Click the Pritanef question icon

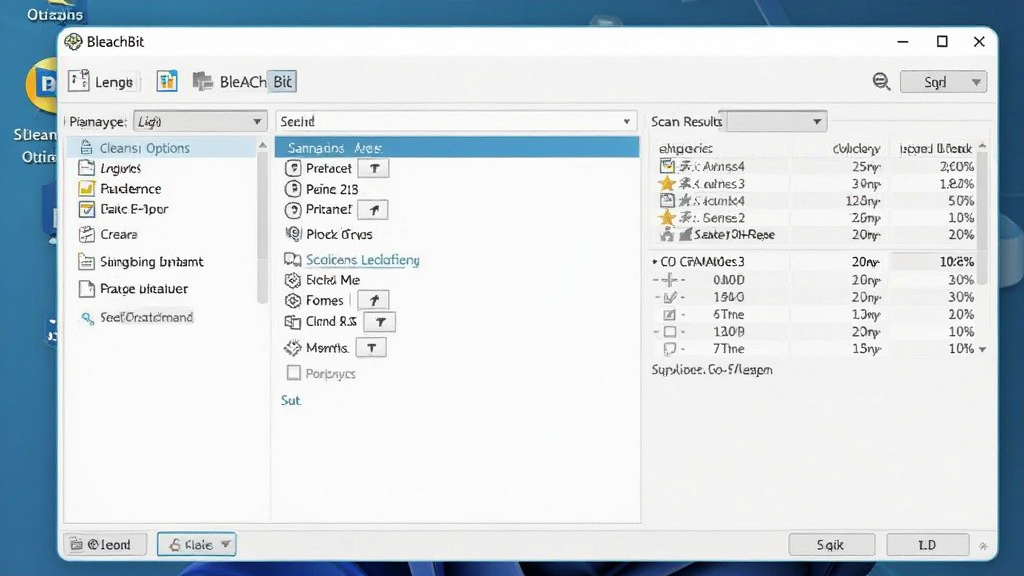click(x=293, y=210)
